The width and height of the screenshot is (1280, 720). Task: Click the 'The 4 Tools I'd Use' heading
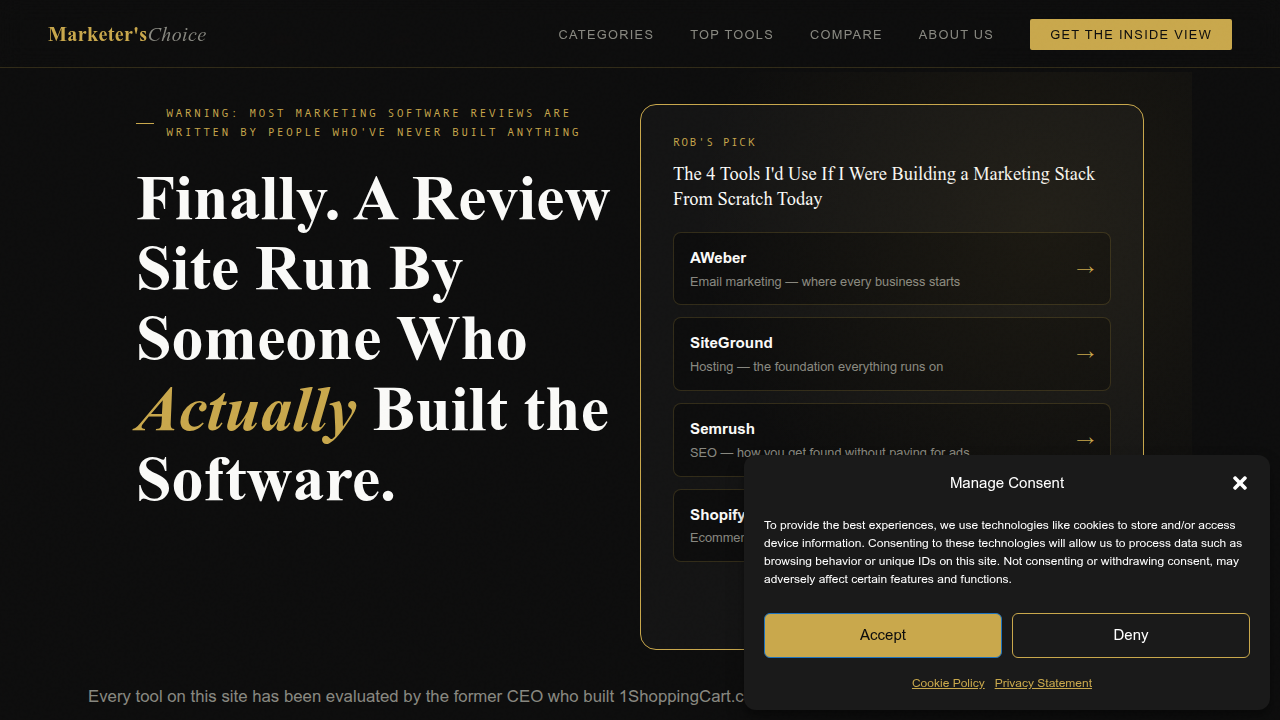click(884, 186)
